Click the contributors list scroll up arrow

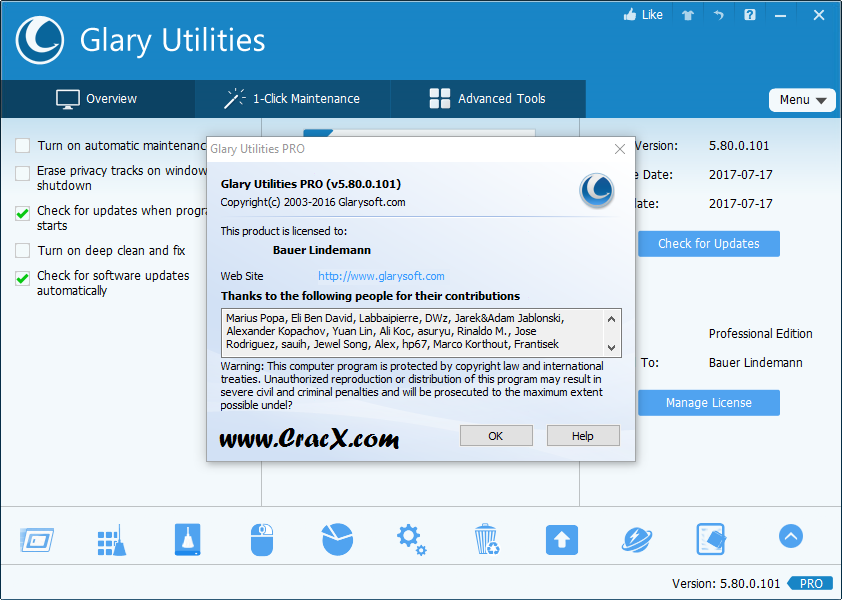611,319
